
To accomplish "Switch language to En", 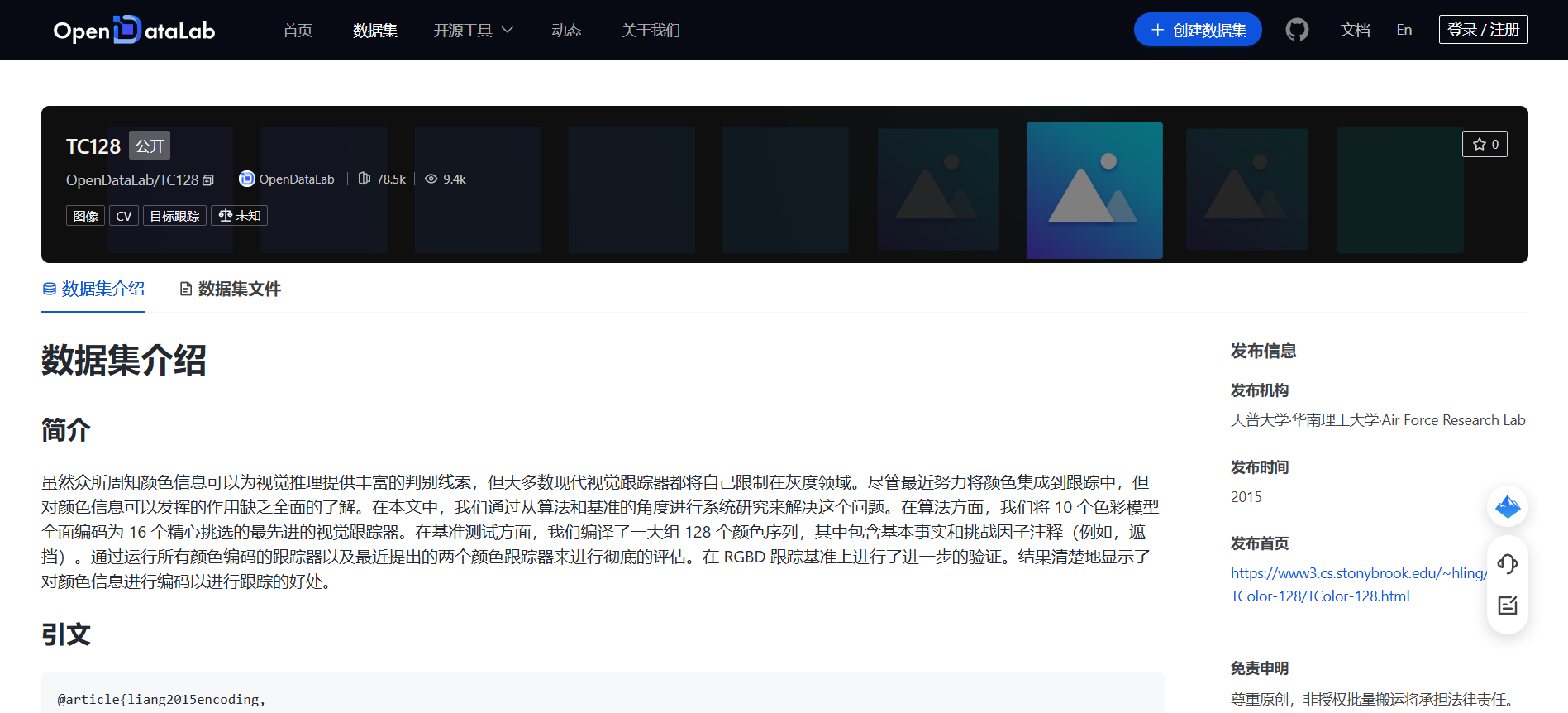I will [x=1404, y=30].
